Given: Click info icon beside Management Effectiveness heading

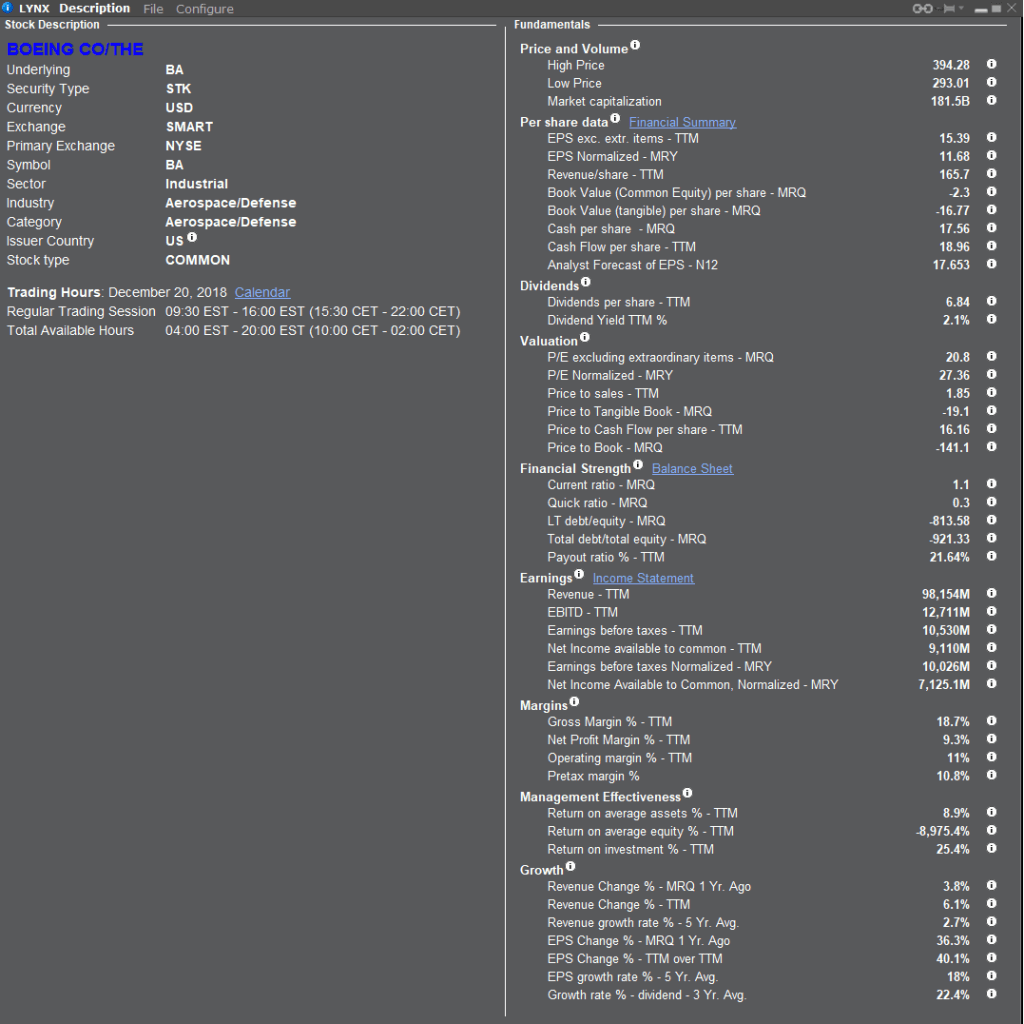Looking at the screenshot, I should pos(687,793).
